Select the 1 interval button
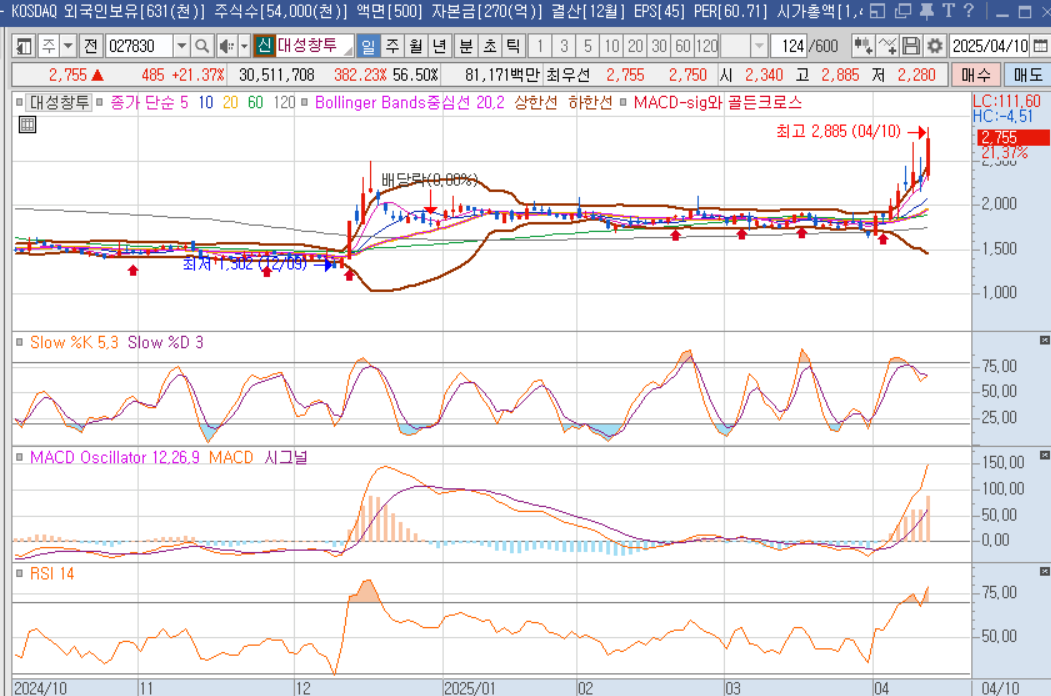The height and width of the screenshot is (696, 1051). point(540,46)
